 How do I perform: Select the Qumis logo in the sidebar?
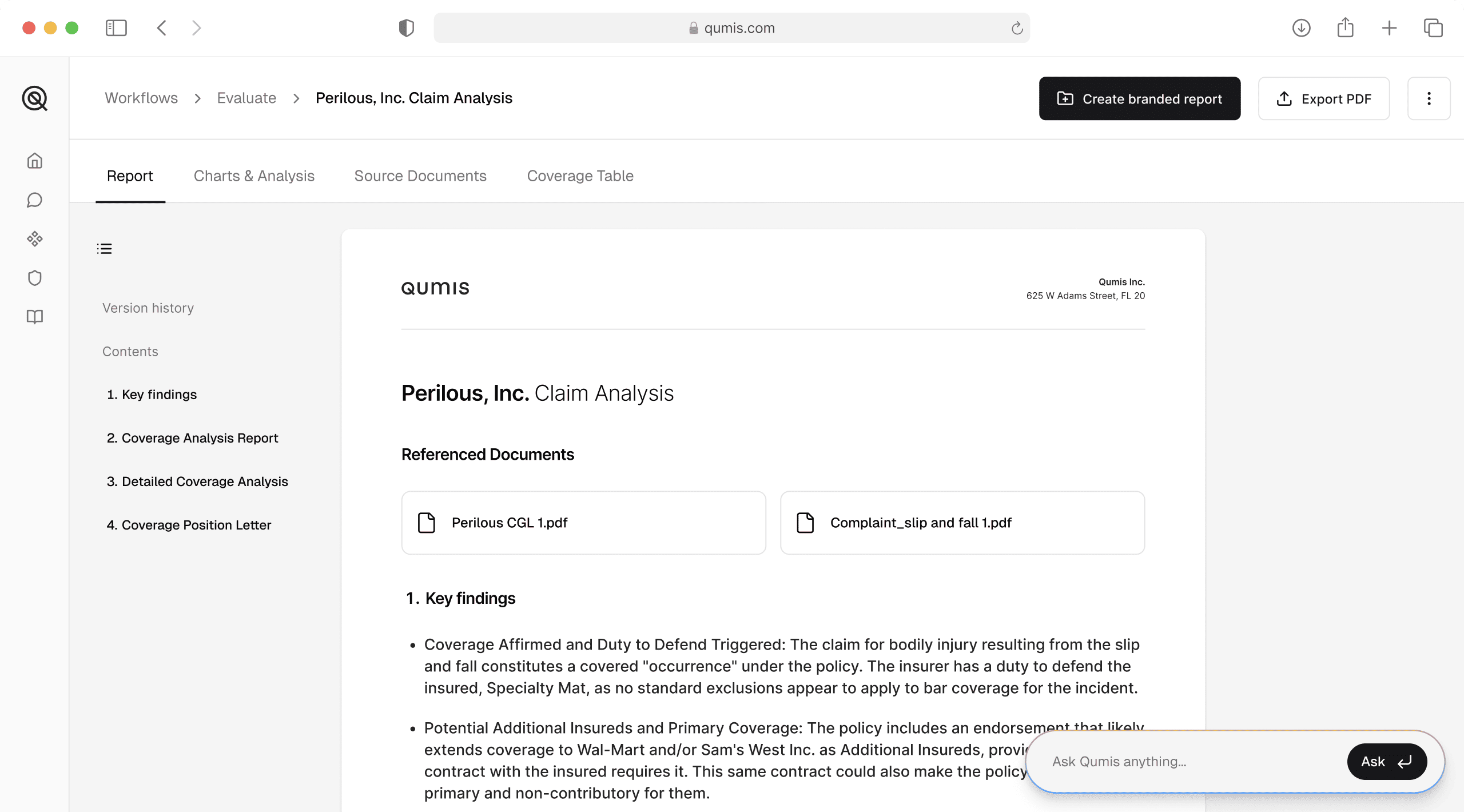click(x=35, y=98)
